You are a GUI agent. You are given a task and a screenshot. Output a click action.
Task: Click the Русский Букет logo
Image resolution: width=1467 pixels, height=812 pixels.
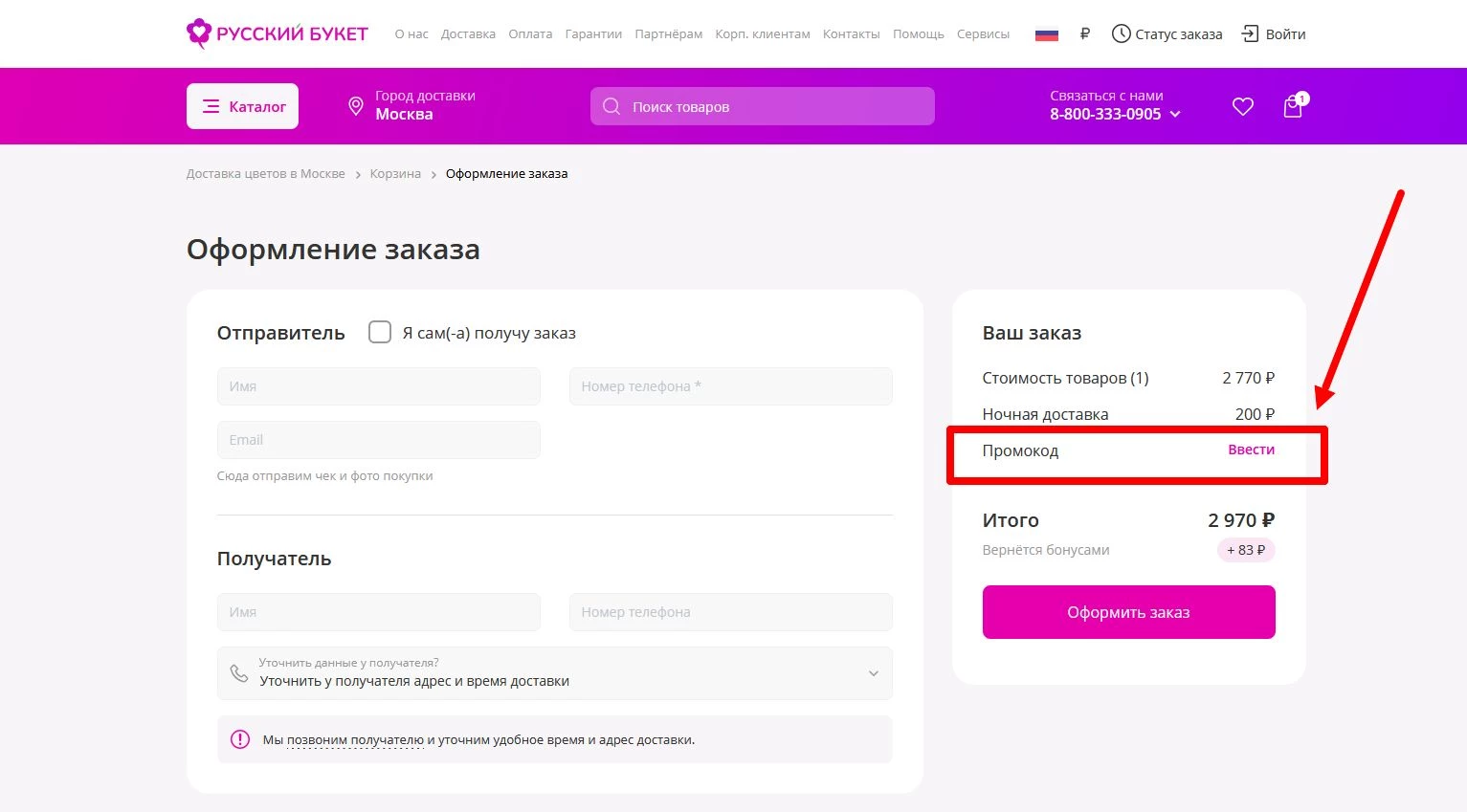coord(277,33)
